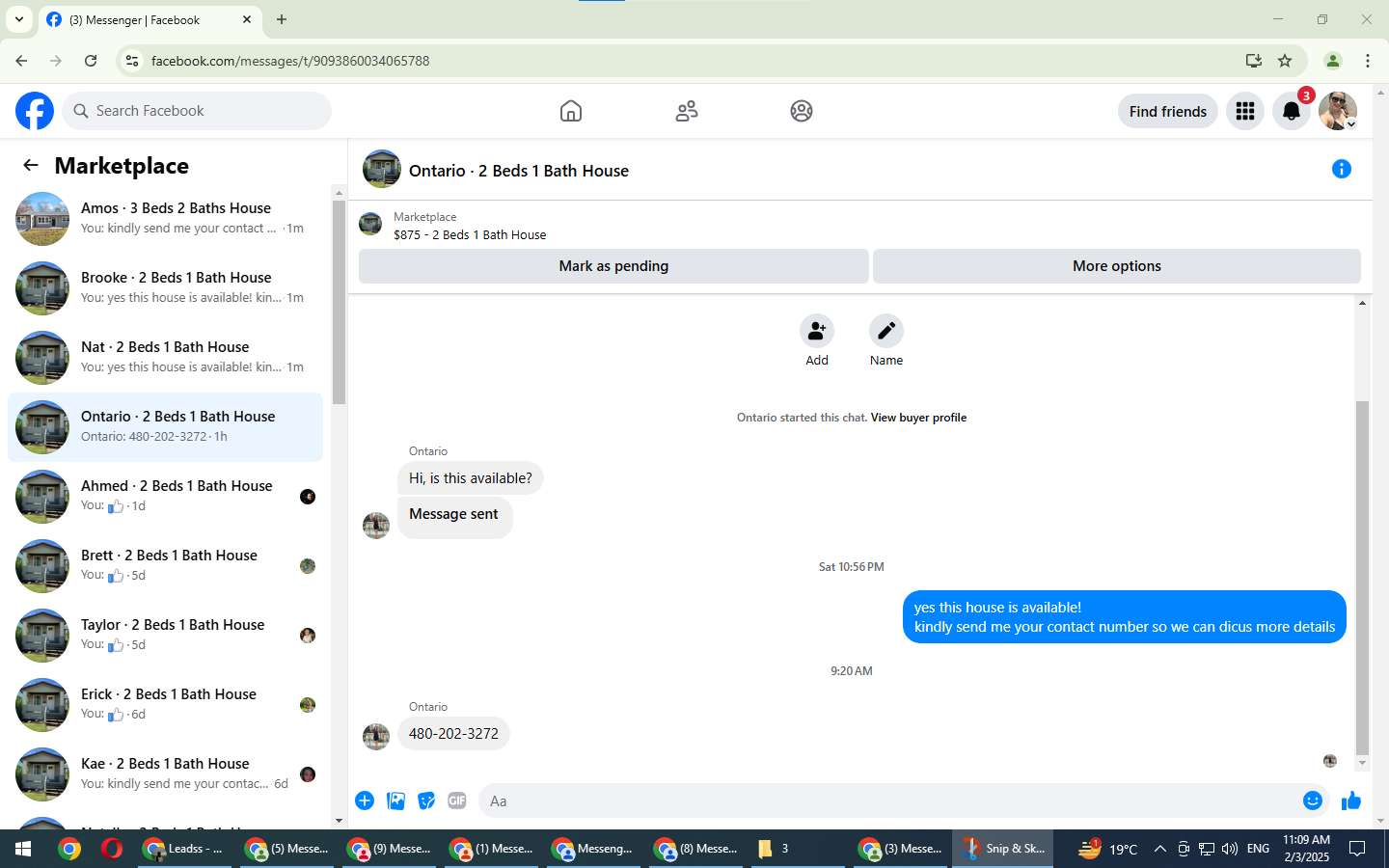This screenshot has height=868, width=1389.
Task: Open the GIF picker icon
Action: (x=457, y=800)
